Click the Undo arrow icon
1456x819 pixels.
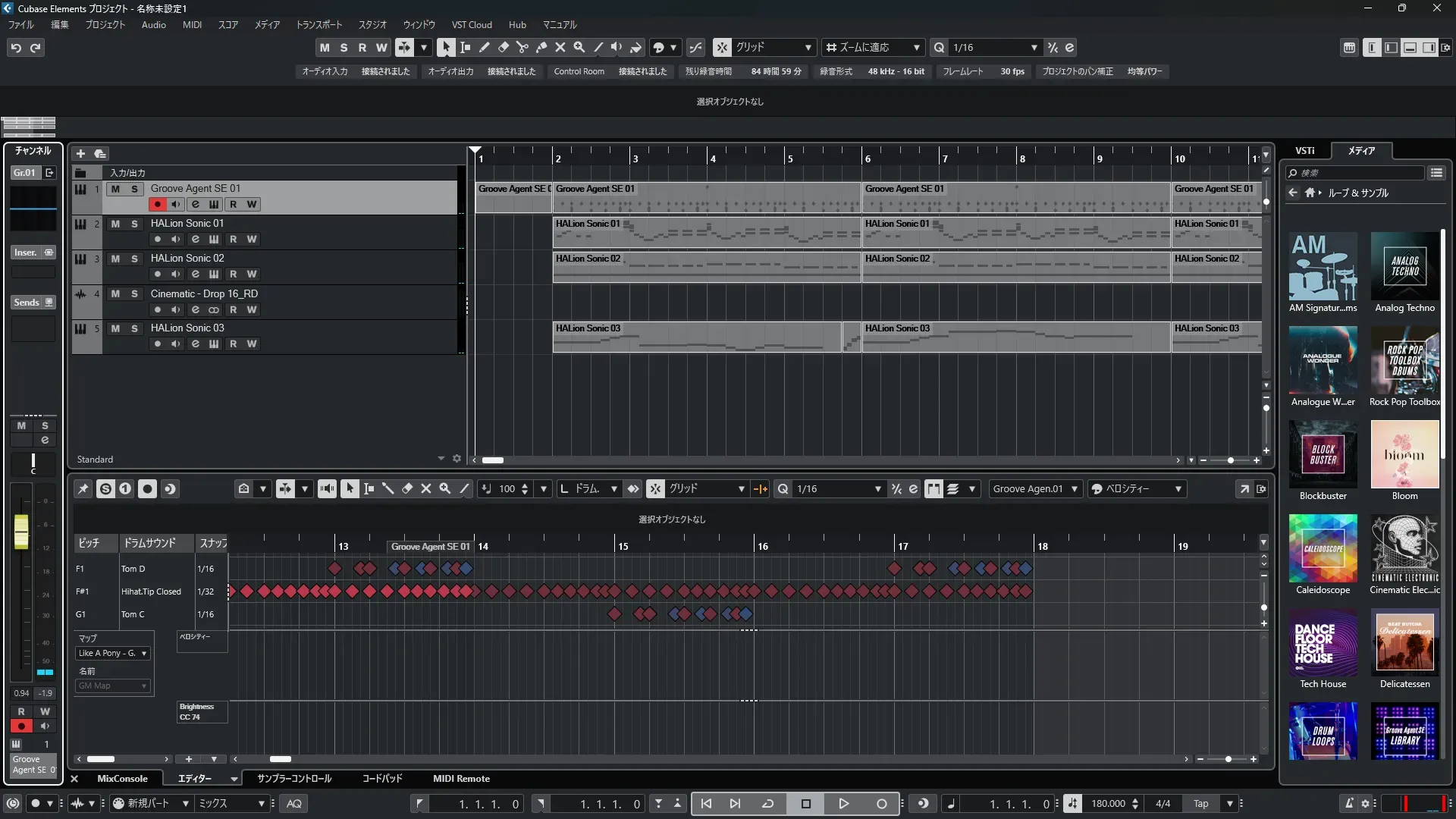click(x=16, y=48)
